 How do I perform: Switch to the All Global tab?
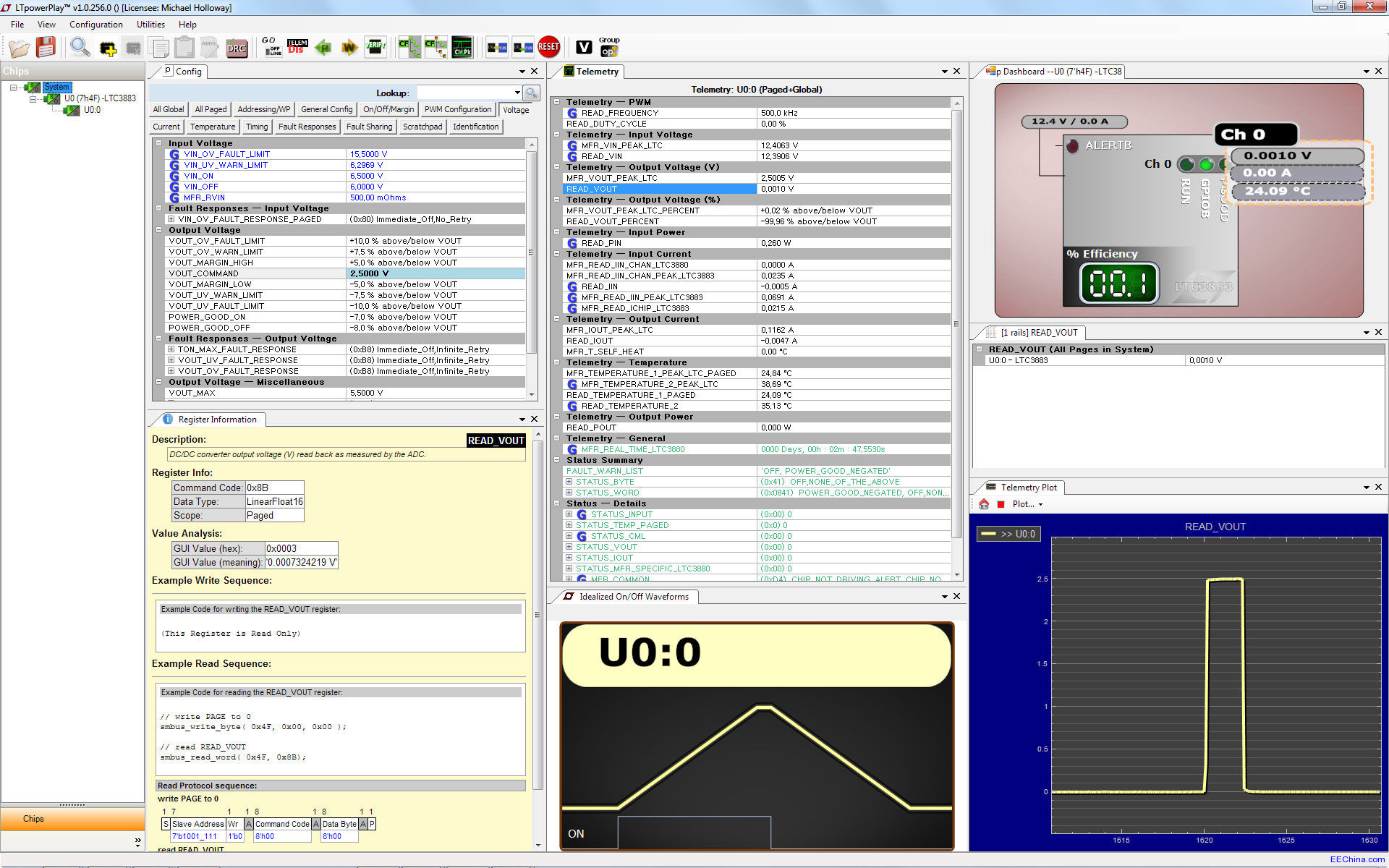(168, 109)
